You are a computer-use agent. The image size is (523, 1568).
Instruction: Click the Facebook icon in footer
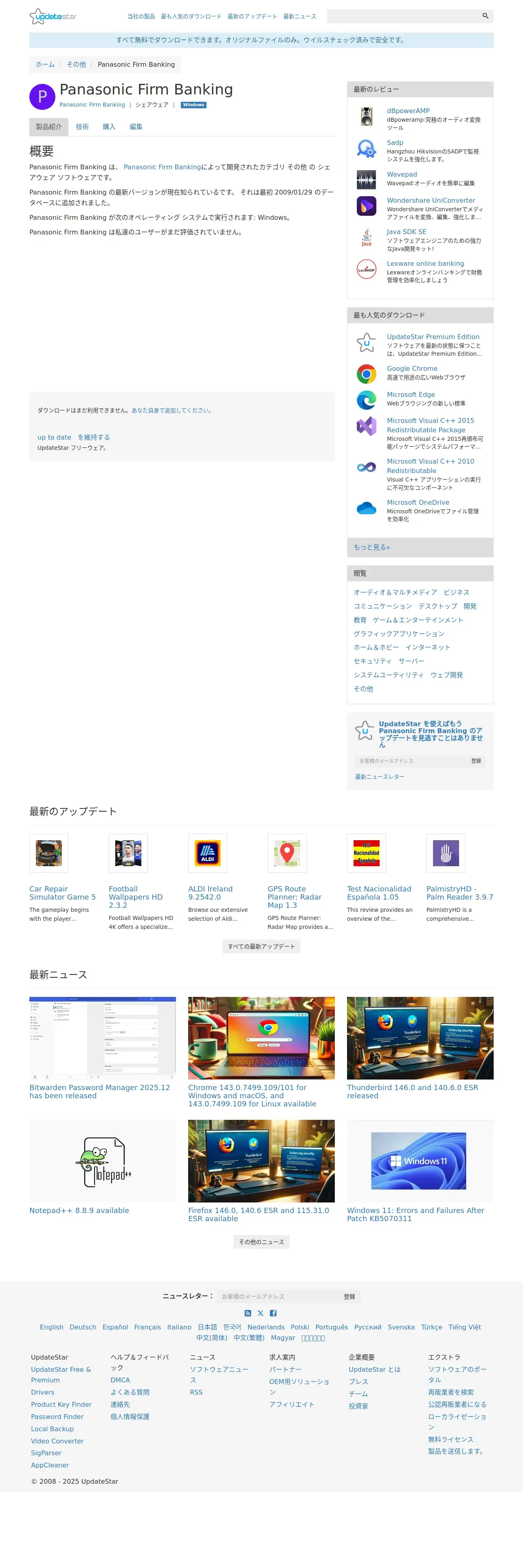click(273, 1313)
